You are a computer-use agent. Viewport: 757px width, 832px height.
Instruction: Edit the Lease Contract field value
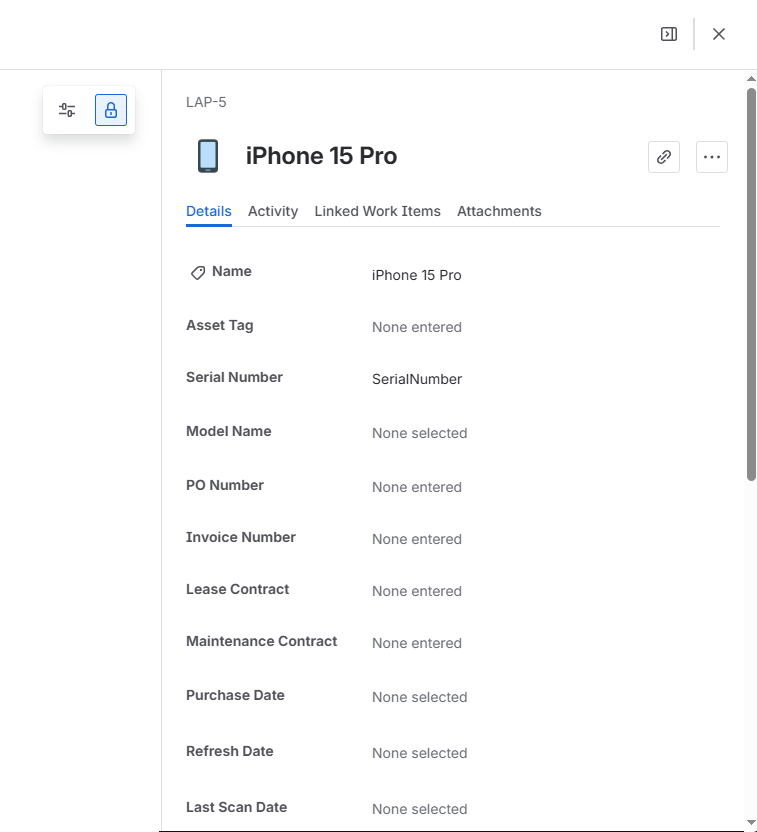click(x=416, y=592)
